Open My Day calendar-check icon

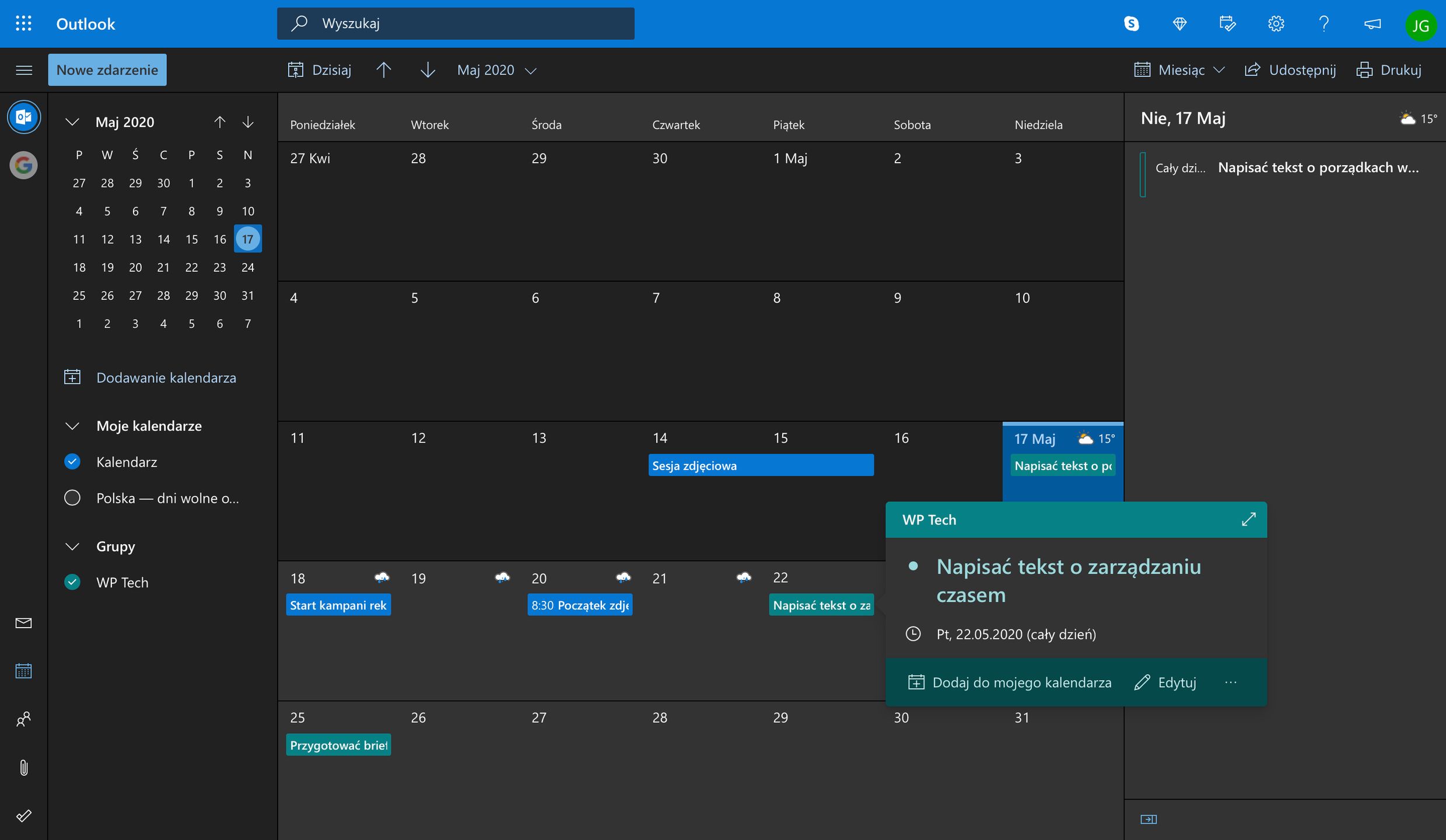pyautogui.click(x=1227, y=23)
